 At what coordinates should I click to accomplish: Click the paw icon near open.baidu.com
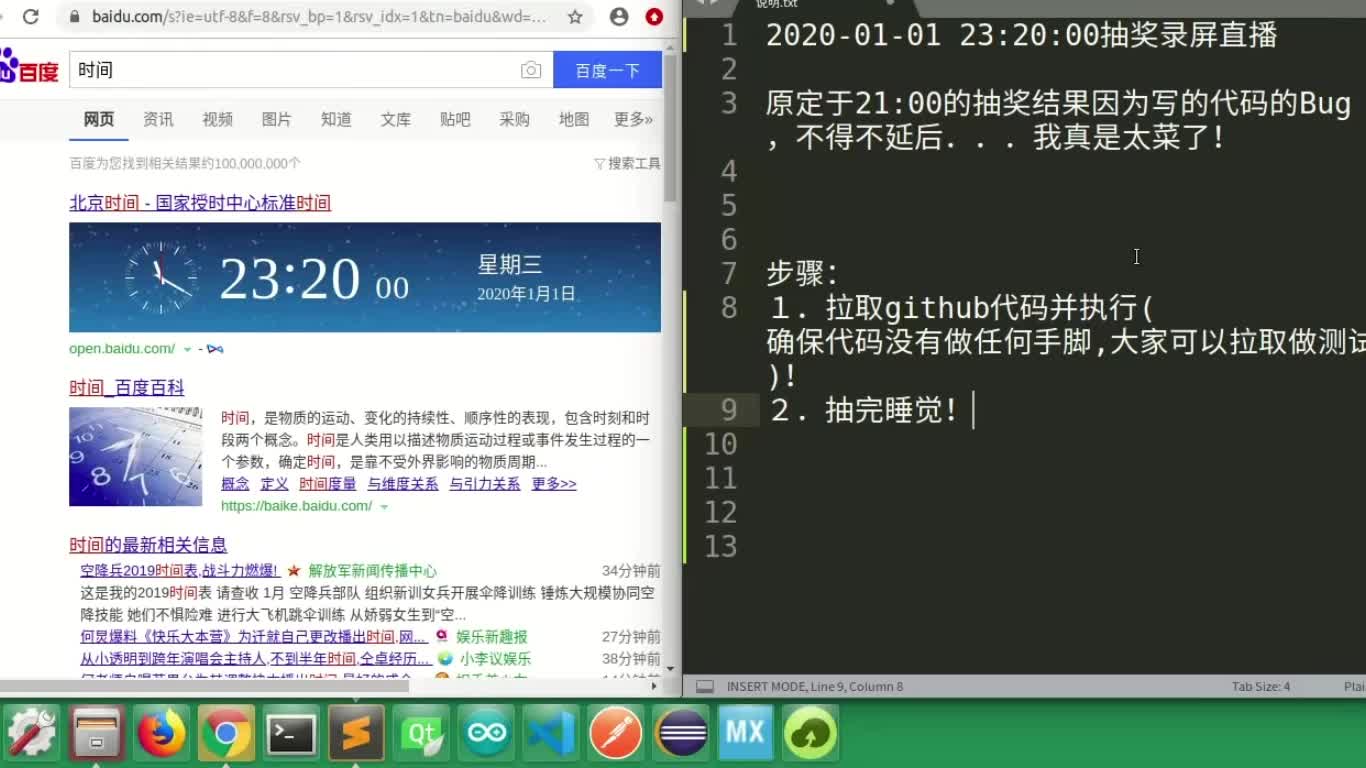[x=215, y=349]
